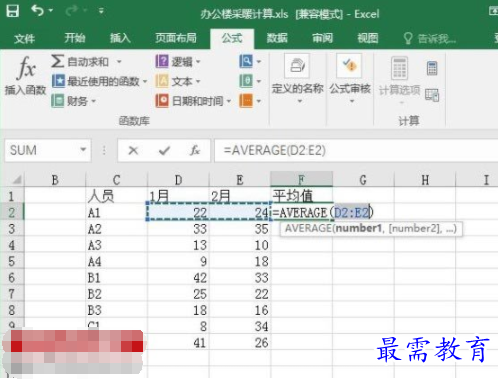This screenshot has height=381, width=498.
Task: Click the cell with value 41
Action: [178, 343]
